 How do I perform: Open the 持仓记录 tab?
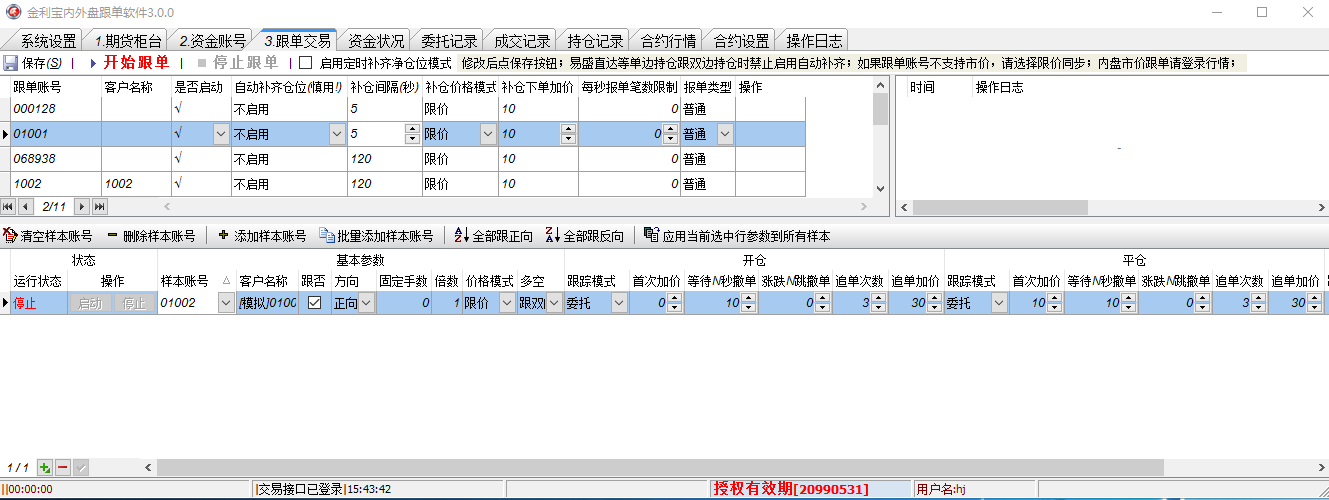[595, 41]
